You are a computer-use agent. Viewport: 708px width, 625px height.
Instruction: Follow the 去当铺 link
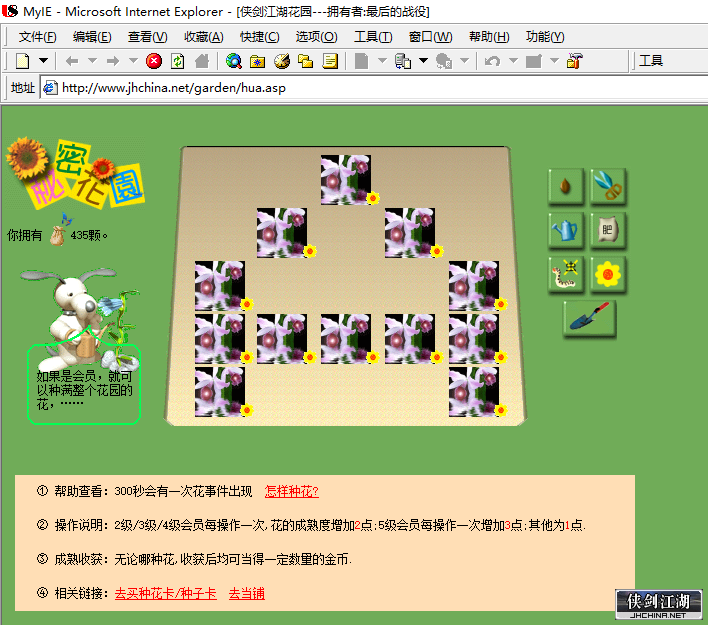247,593
